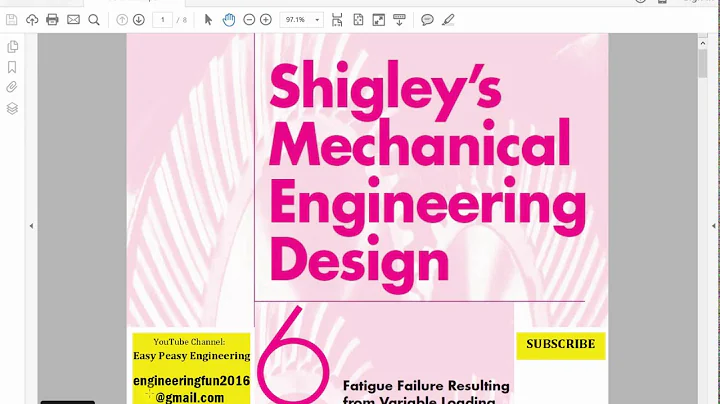Viewport: 720px width, 404px height.
Task: Open the Attachments paperclip panel
Action: (12, 87)
